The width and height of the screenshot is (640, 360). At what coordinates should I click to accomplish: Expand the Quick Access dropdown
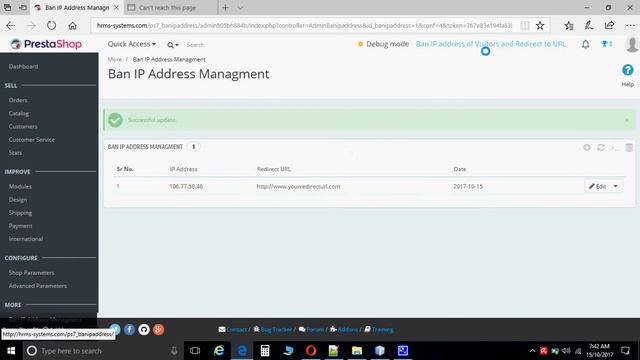[x=131, y=44]
